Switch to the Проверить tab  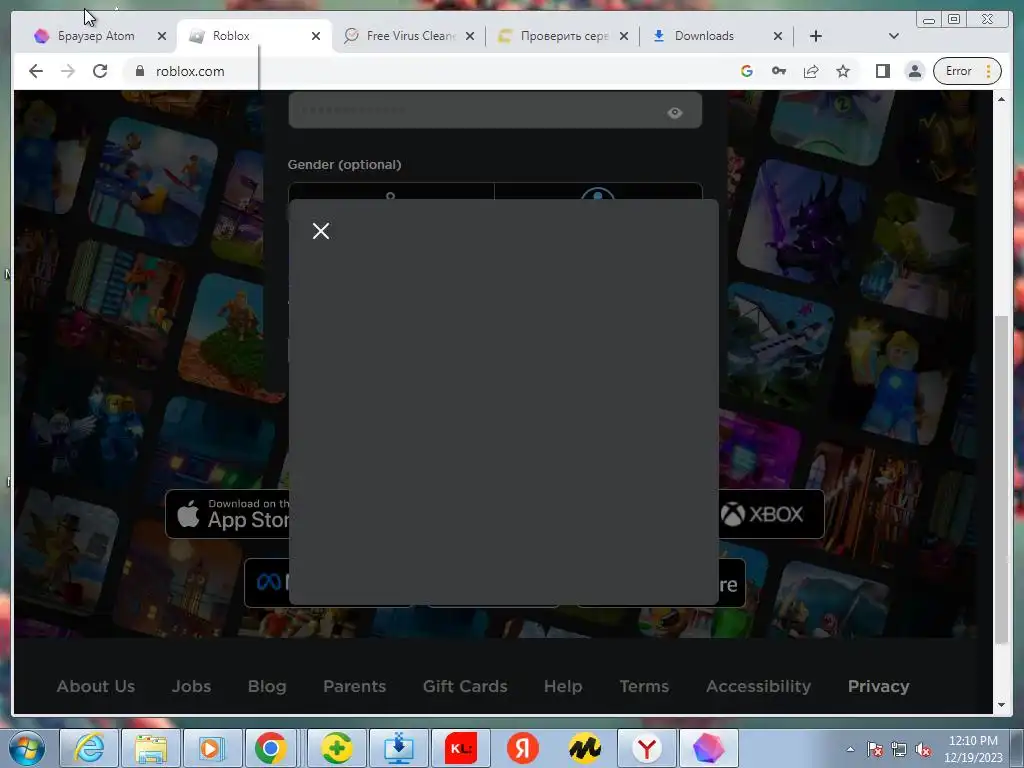click(564, 36)
